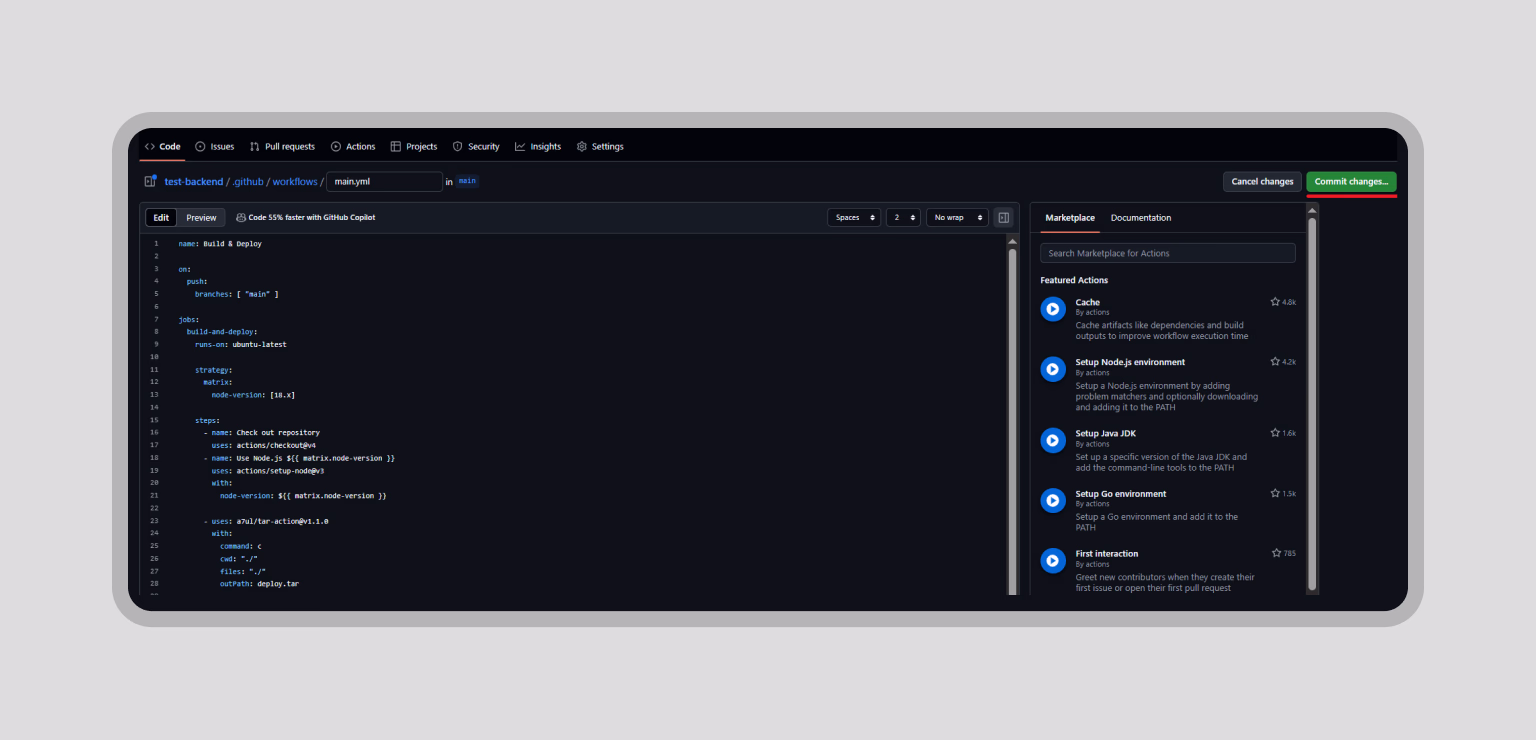Click the Search Marketplace for Actions field
This screenshot has width=1536, height=740.
click(1168, 253)
